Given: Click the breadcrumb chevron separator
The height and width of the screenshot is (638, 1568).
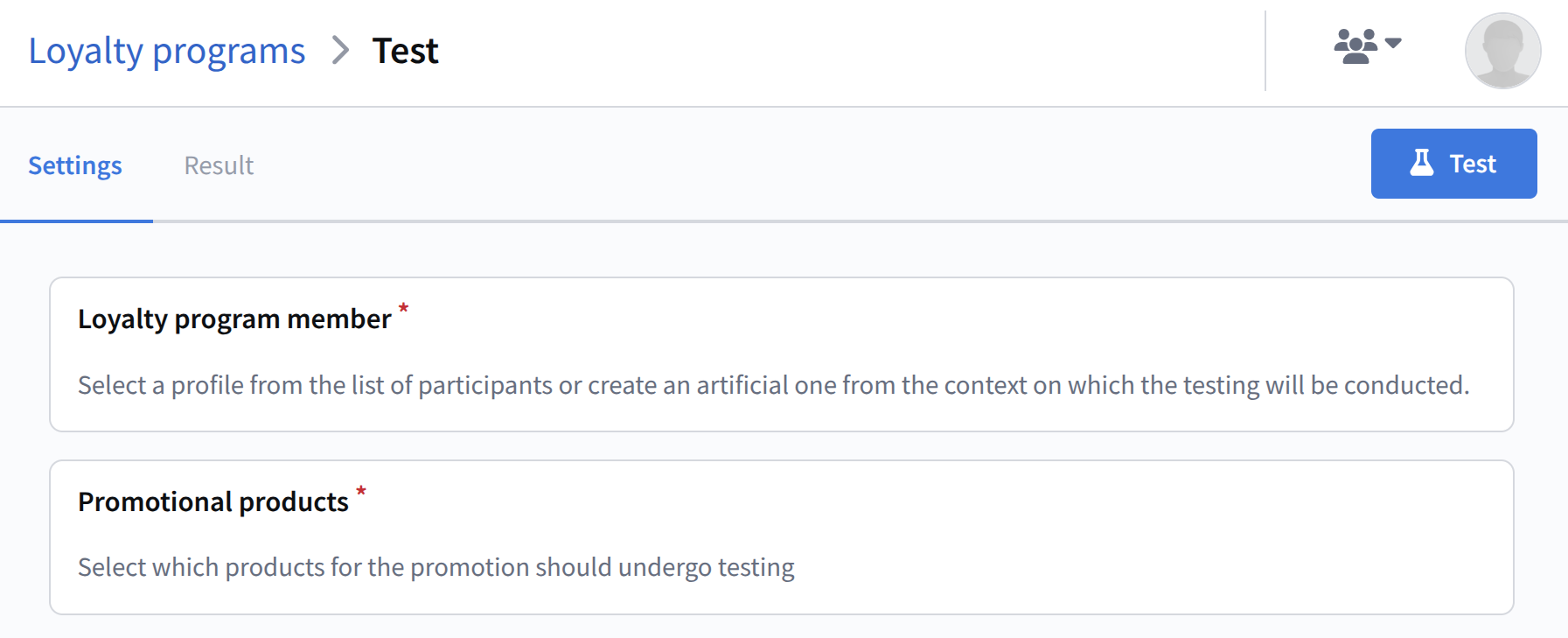Looking at the screenshot, I should pyautogui.click(x=340, y=51).
